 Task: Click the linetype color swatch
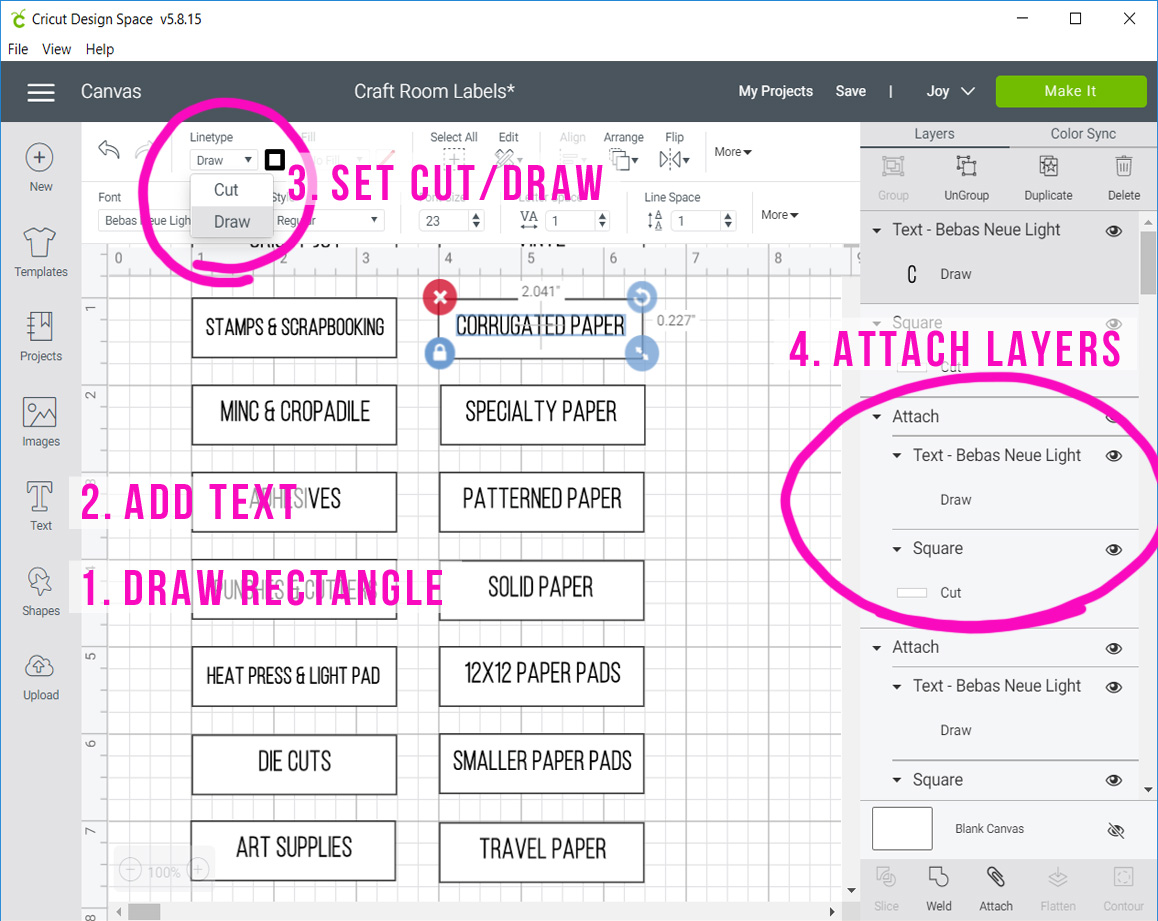click(x=275, y=160)
